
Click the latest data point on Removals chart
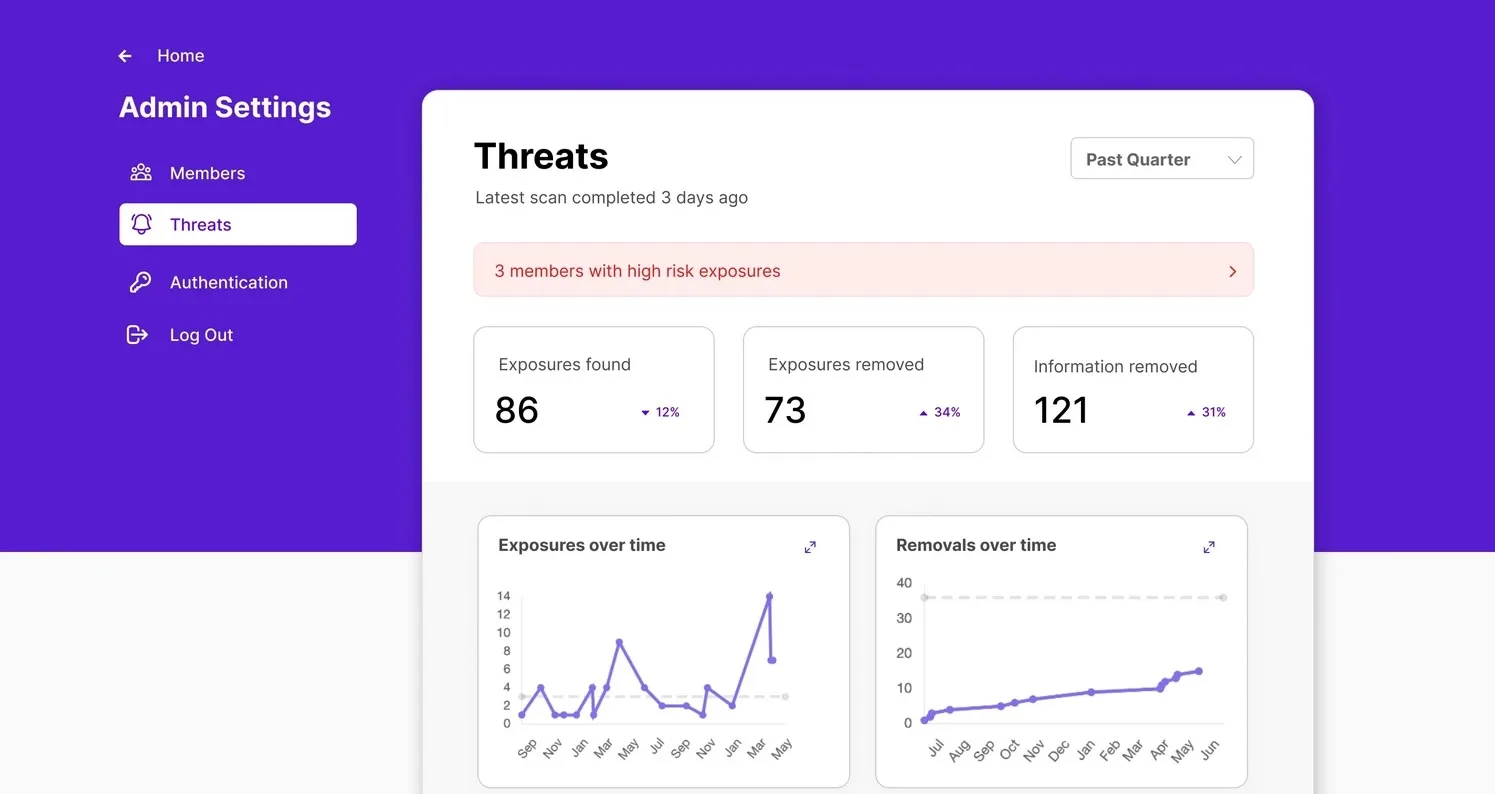[x=1199, y=671]
